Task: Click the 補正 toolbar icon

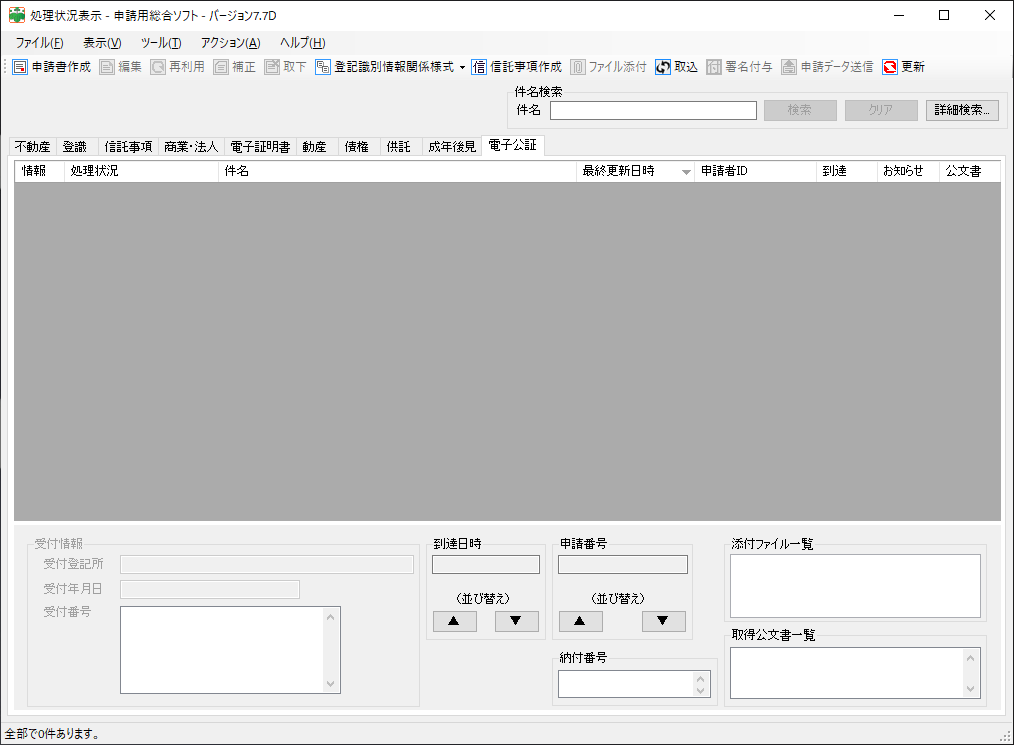Action: 221,67
